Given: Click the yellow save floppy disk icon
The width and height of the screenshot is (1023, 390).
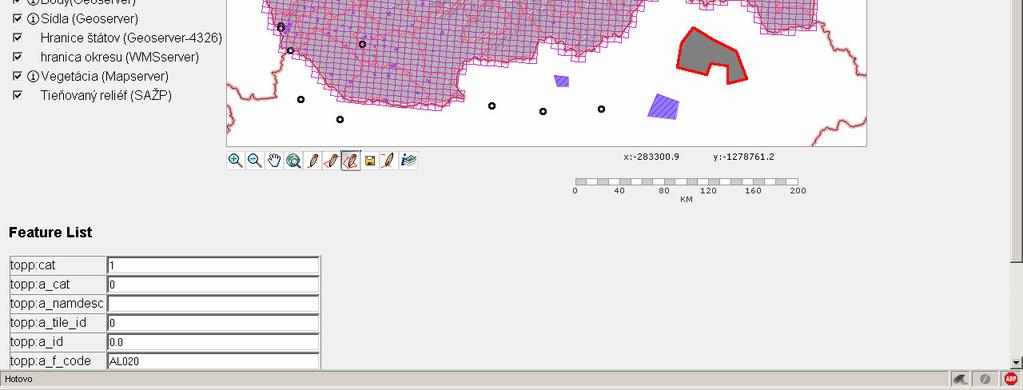Looking at the screenshot, I should click(370, 160).
